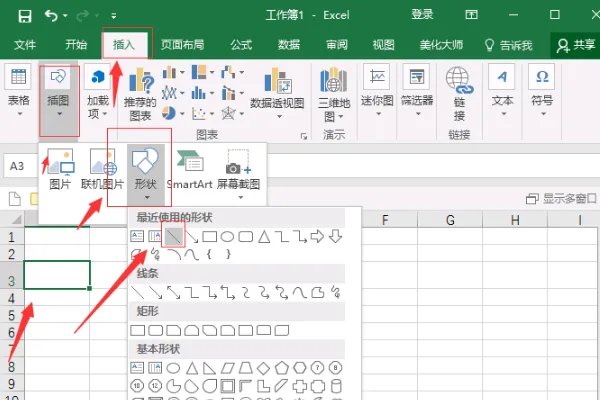
Task: Select the highlighted straight line recent shape
Action: point(173,237)
